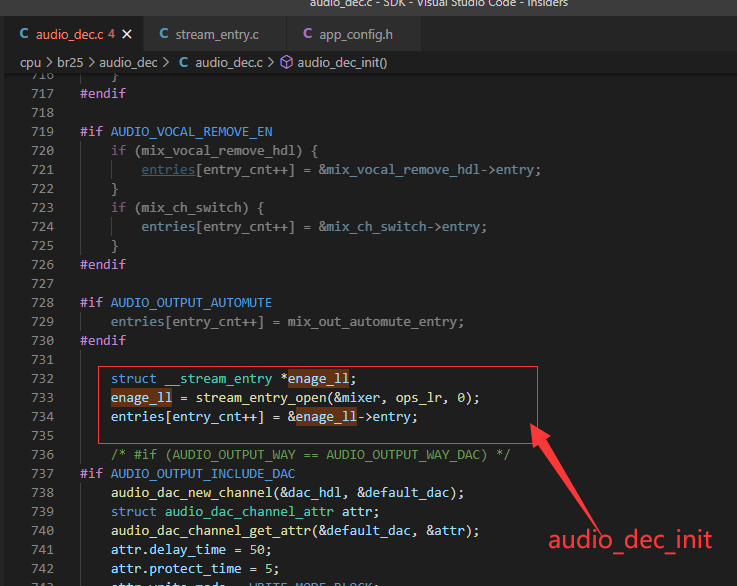Click stream_entry_open call on line 733
The width and height of the screenshot is (737, 586).
click(261, 398)
